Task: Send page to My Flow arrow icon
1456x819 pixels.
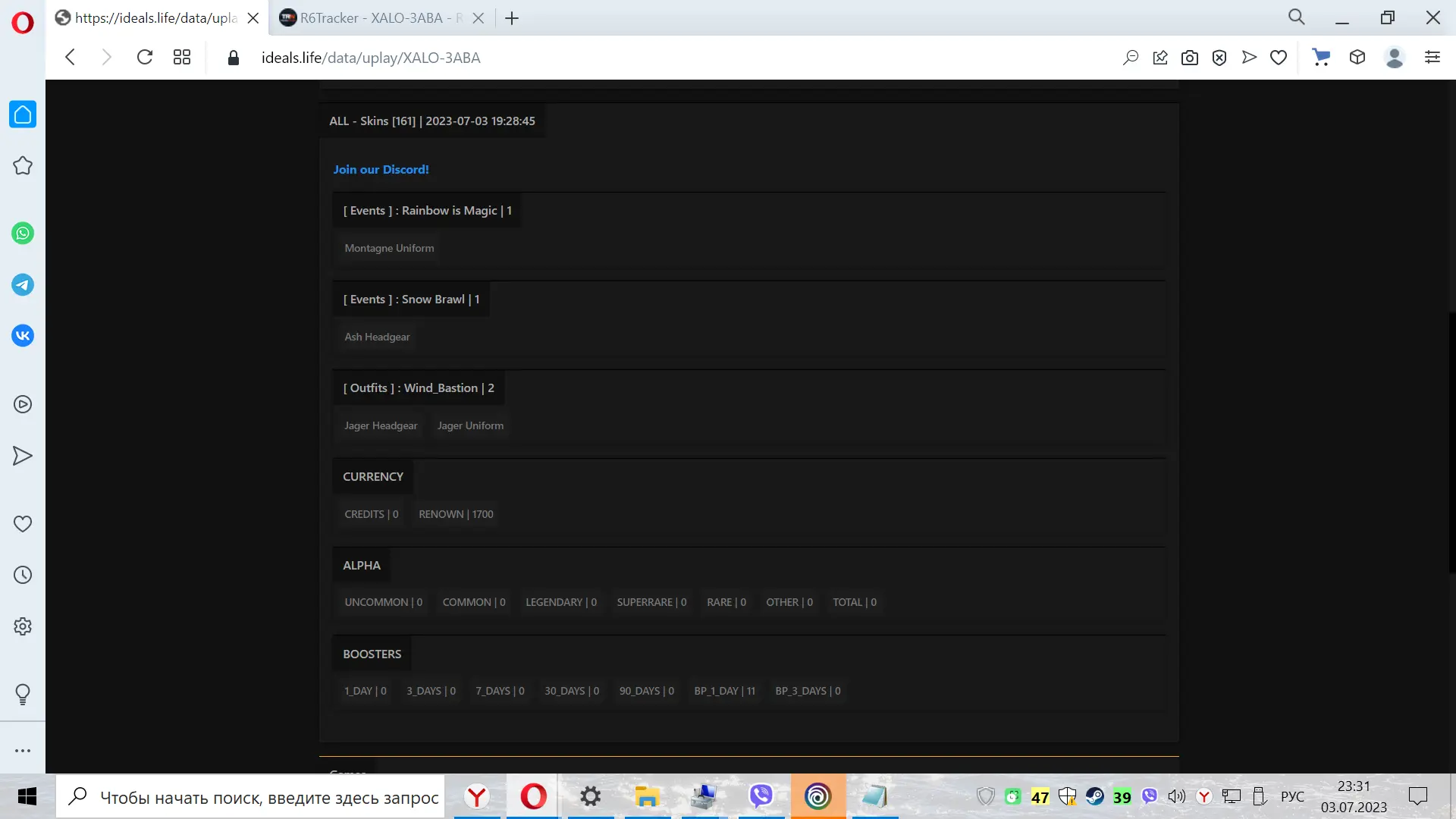Action: 1249,58
